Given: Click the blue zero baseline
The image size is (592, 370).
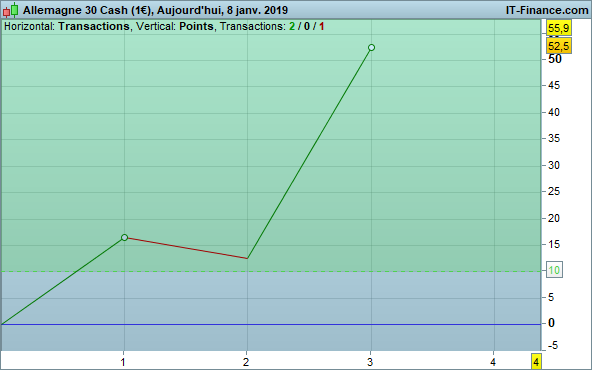Looking at the screenshot, I should pyautogui.click(x=270, y=324).
